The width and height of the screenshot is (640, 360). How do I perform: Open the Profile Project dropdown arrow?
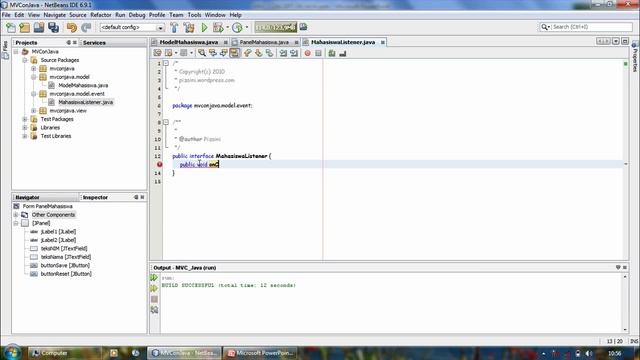pyautogui.click(x=247, y=27)
